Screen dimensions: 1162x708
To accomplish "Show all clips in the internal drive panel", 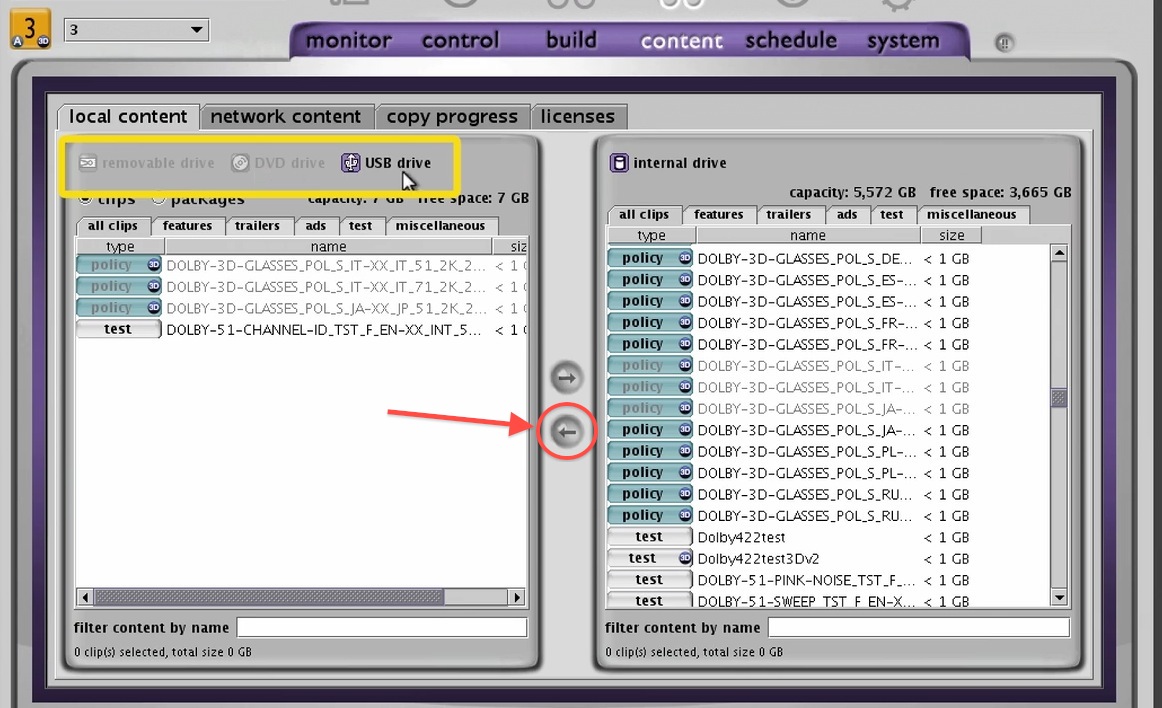I will pos(644,214).
